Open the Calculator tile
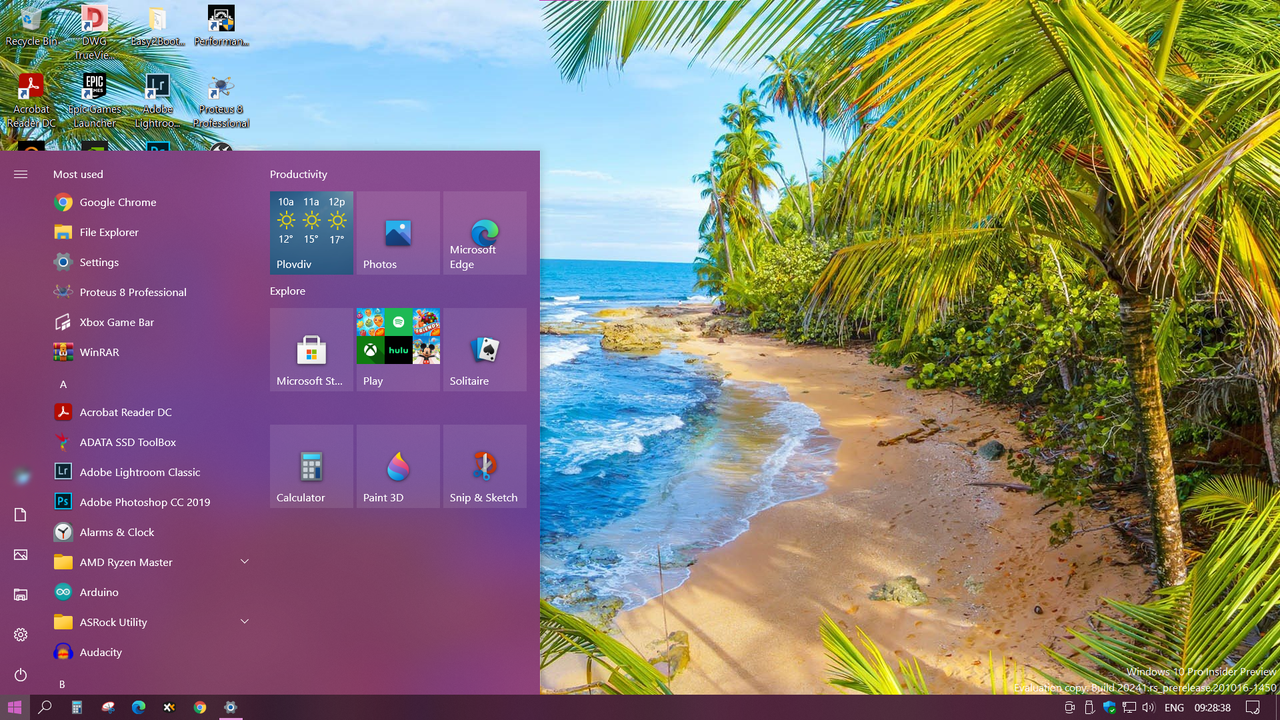 click(311, 466)
